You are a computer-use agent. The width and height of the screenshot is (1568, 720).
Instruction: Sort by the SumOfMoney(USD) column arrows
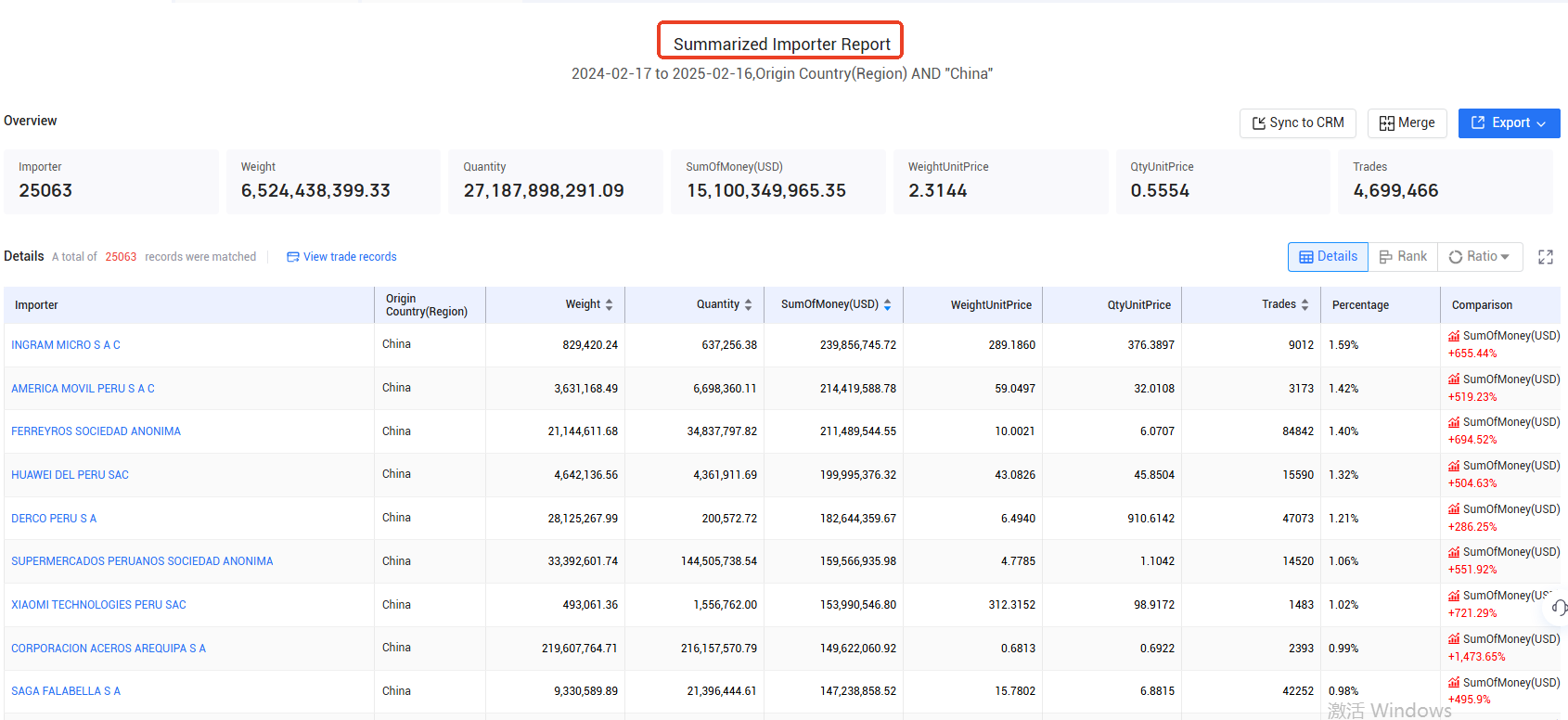(x=888, y=304)
